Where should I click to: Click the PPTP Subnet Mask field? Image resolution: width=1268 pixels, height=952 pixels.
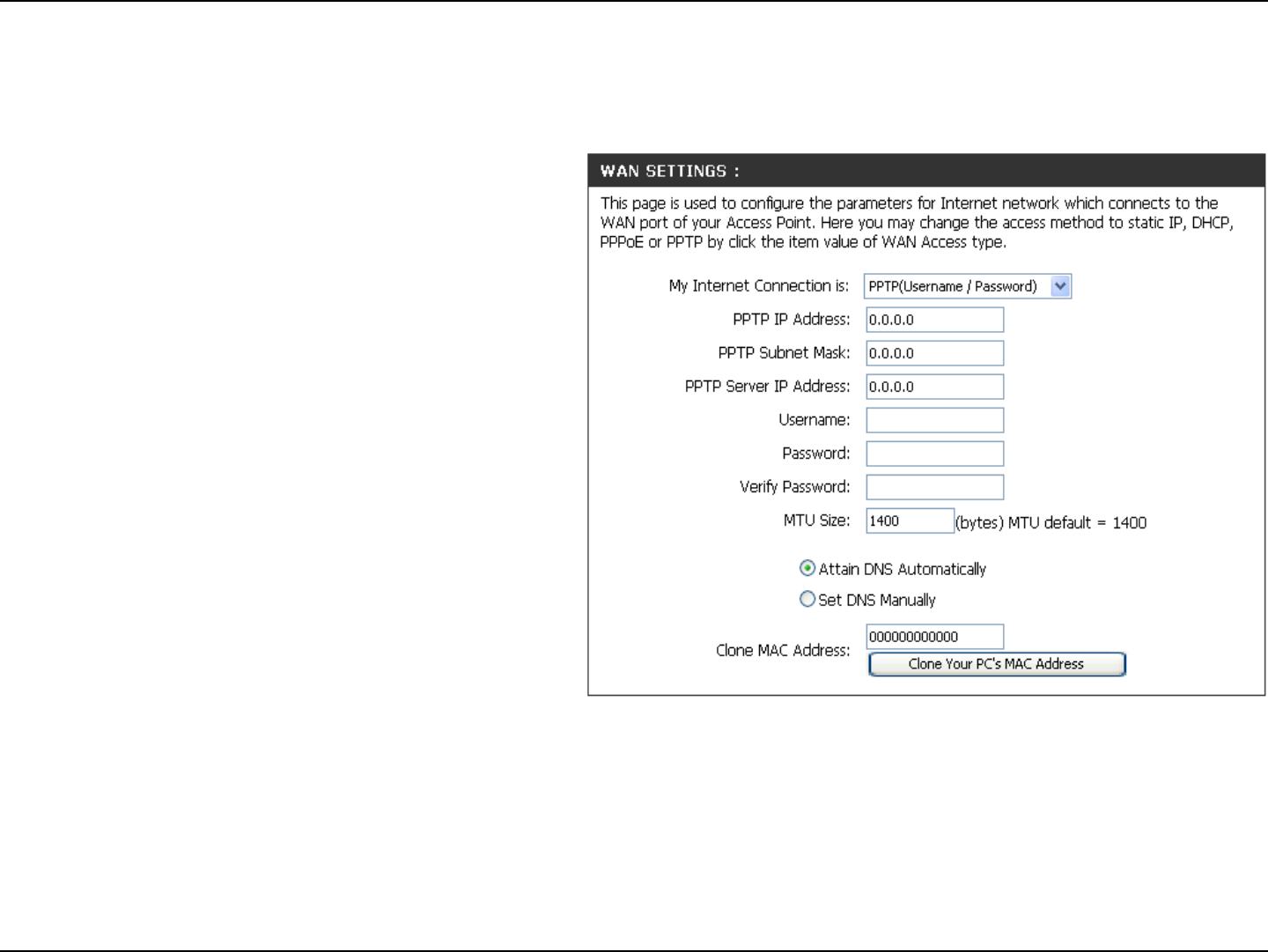pyautogui.click(x=934, y=353)
